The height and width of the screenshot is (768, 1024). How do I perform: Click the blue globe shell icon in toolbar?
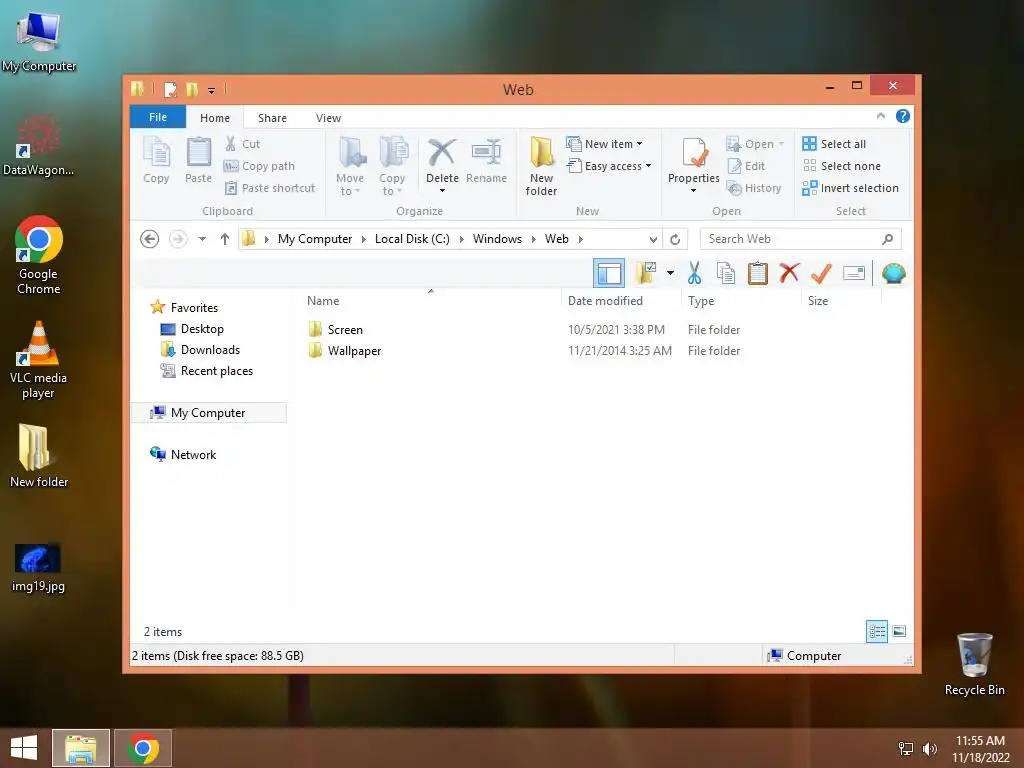click(x=893, y=273)
